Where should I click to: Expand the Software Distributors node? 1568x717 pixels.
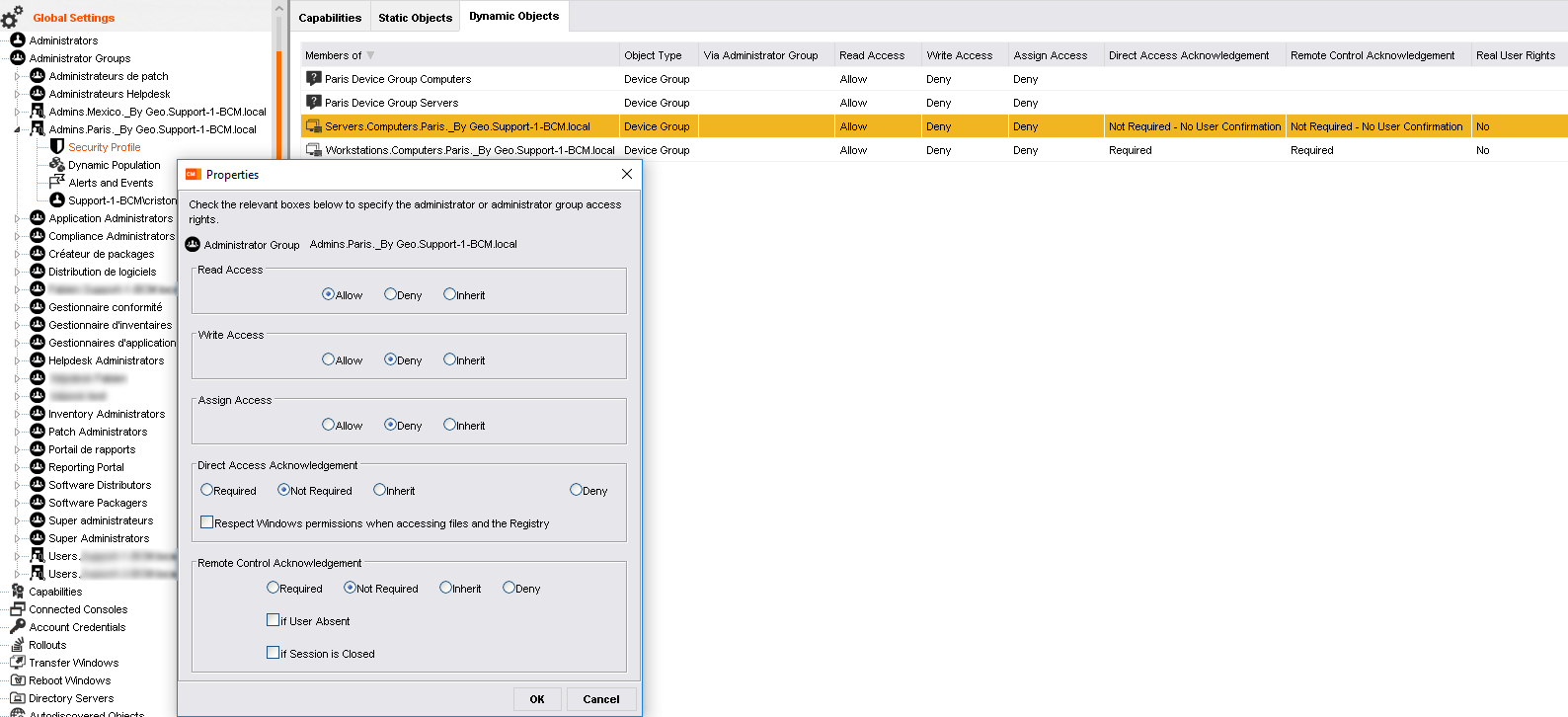coord(17,485)
